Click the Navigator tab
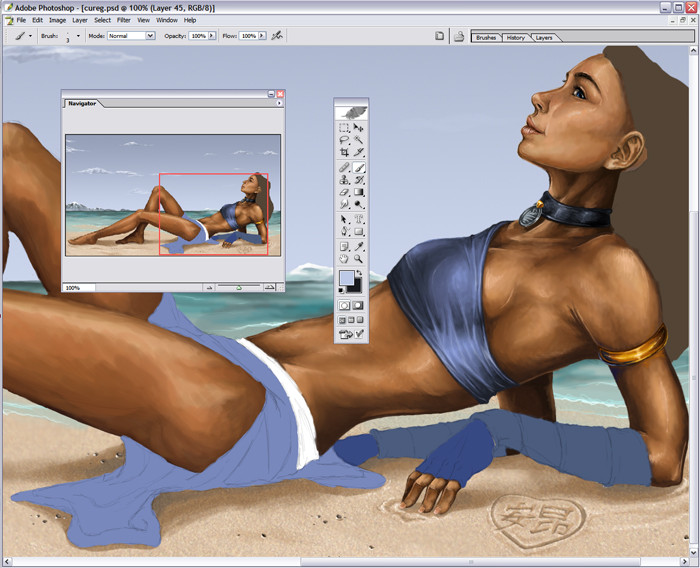This screenshot has height=568, width=700. [x=82, y=103]
